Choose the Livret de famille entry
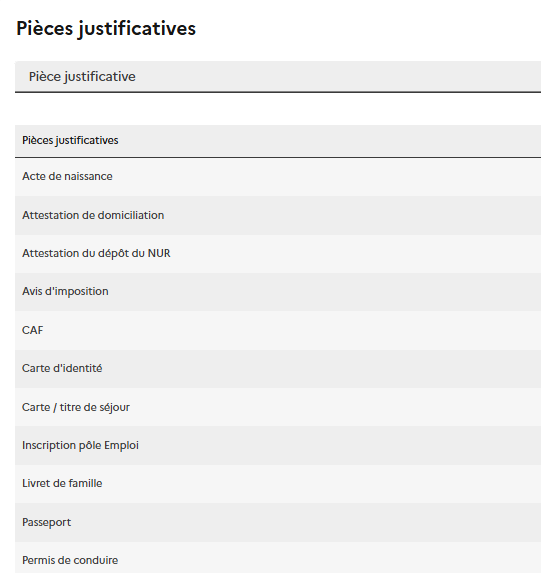 coord(278,484)
